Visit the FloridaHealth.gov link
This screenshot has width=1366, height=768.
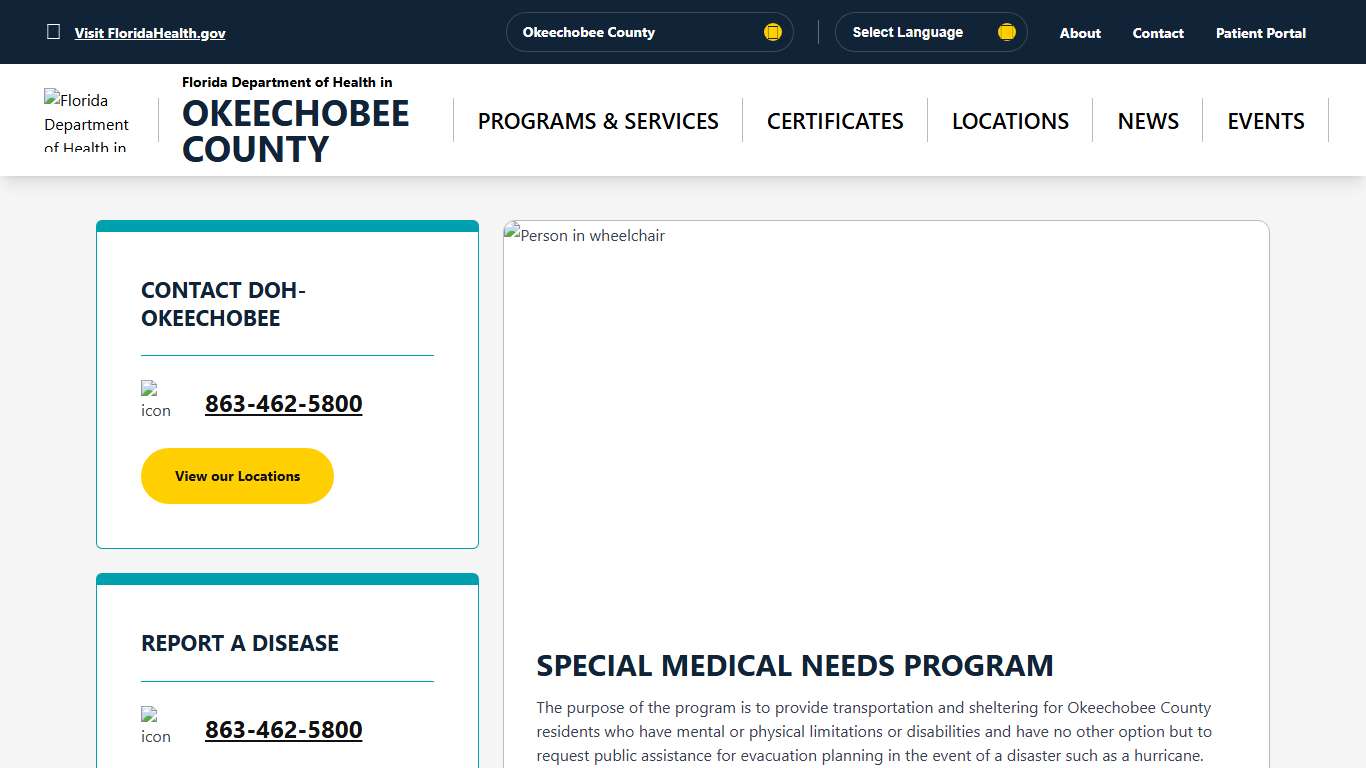(150, 32)
